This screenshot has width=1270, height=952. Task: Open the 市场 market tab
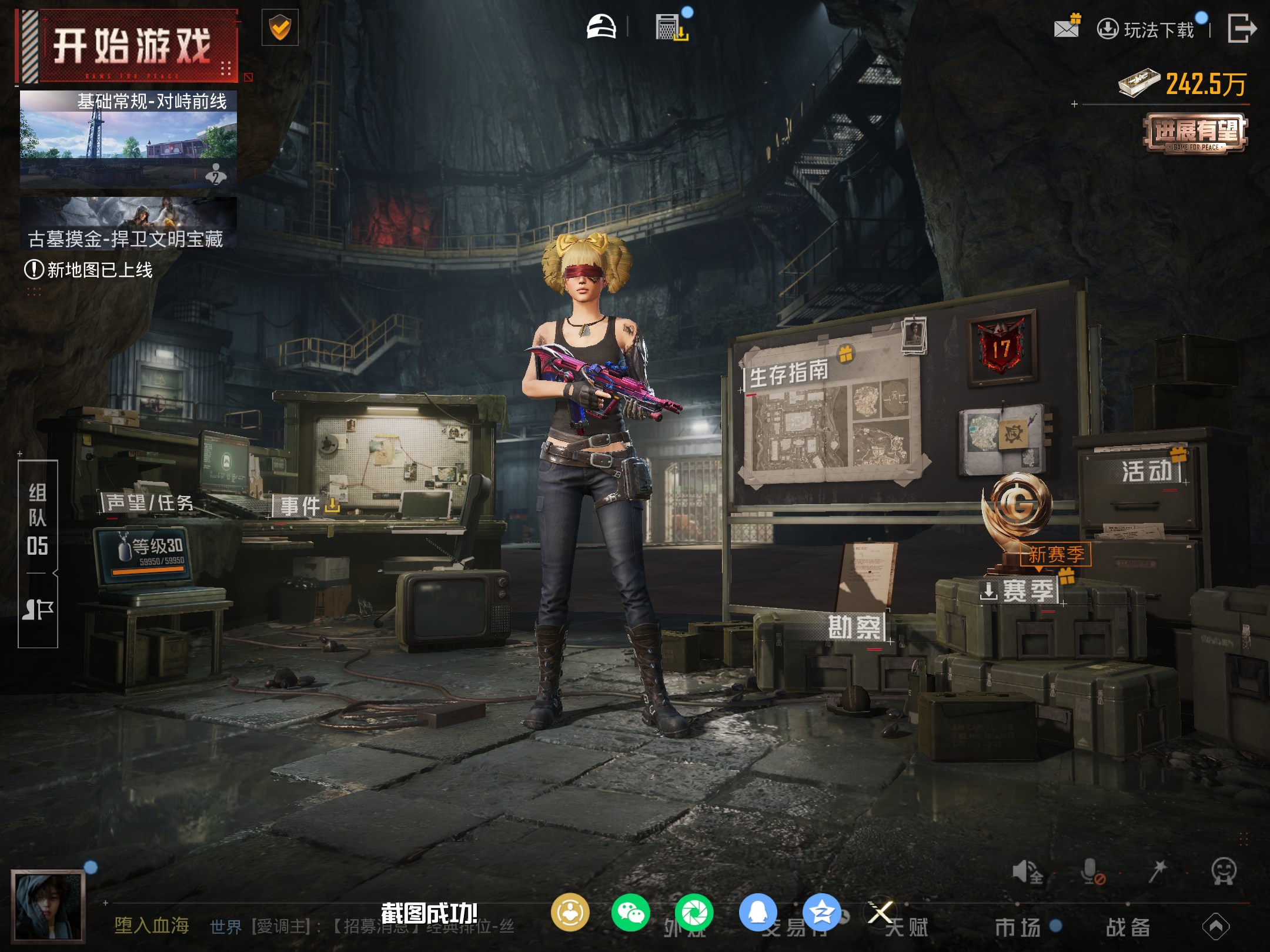1018,927
